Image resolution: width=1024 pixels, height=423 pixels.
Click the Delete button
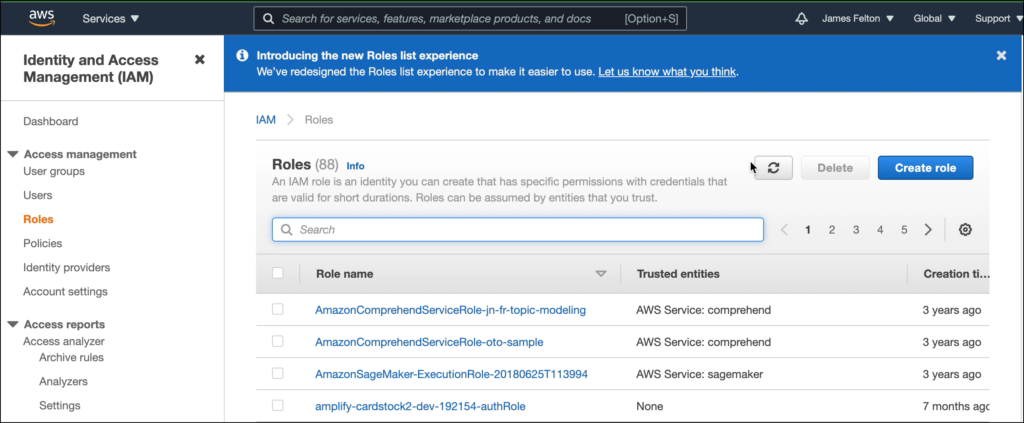pos(835,168)
